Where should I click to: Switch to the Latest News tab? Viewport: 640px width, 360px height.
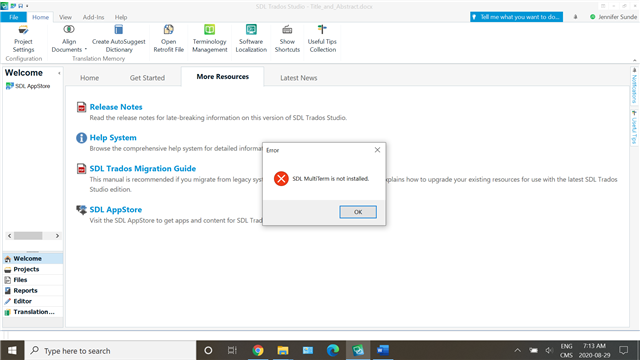298,78
